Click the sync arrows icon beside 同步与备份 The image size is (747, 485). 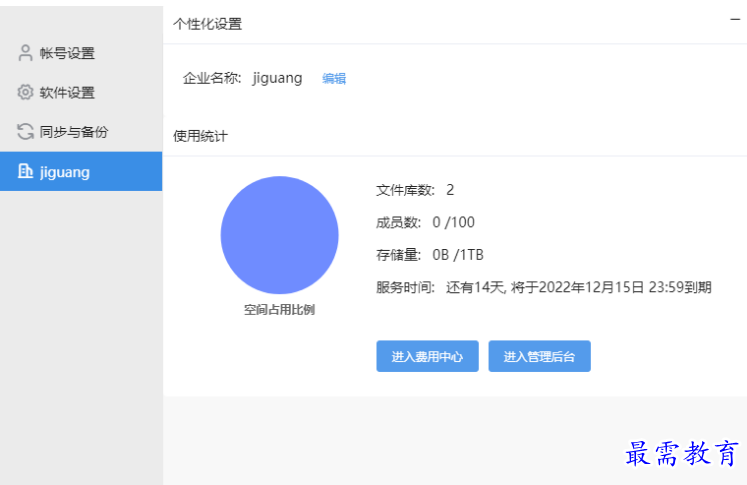pyautogui.click(x=25, y=131)
